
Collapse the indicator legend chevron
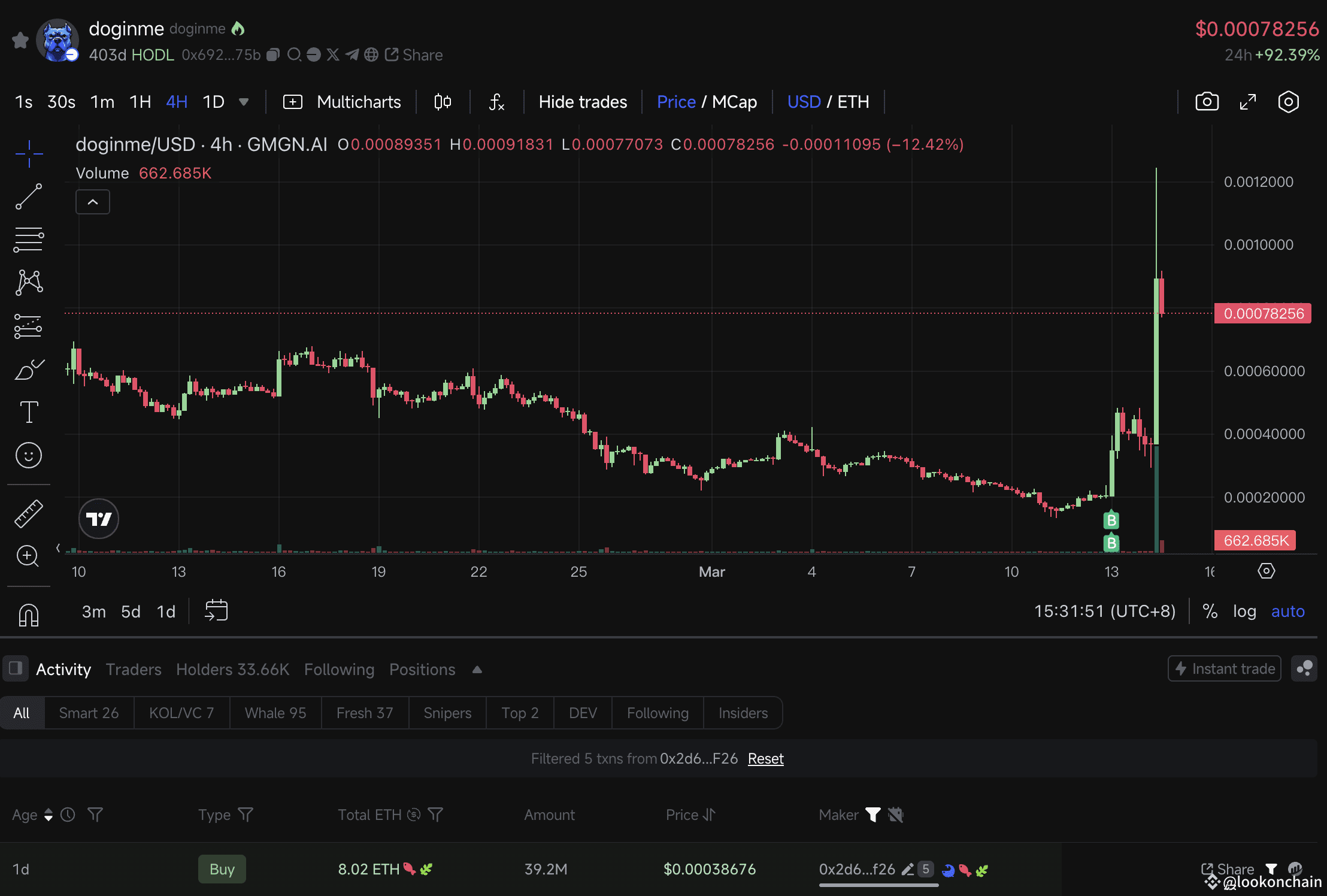pyautogui.click(x=93, y=202)
